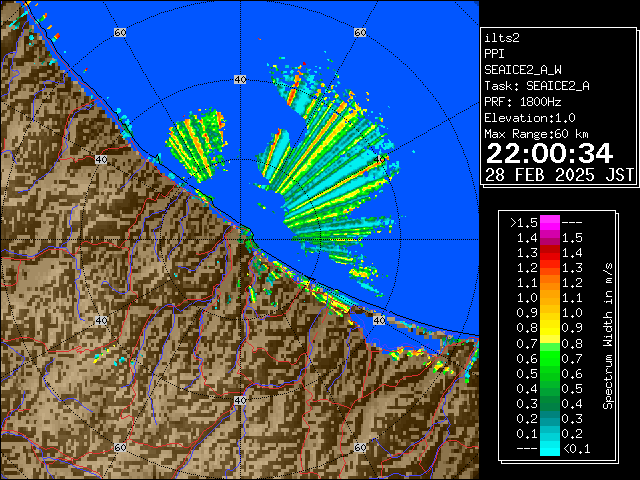Pick the red 1.3–1.4 legend band
The height and width of the screenshot is (480, 640).
point(550,253)
